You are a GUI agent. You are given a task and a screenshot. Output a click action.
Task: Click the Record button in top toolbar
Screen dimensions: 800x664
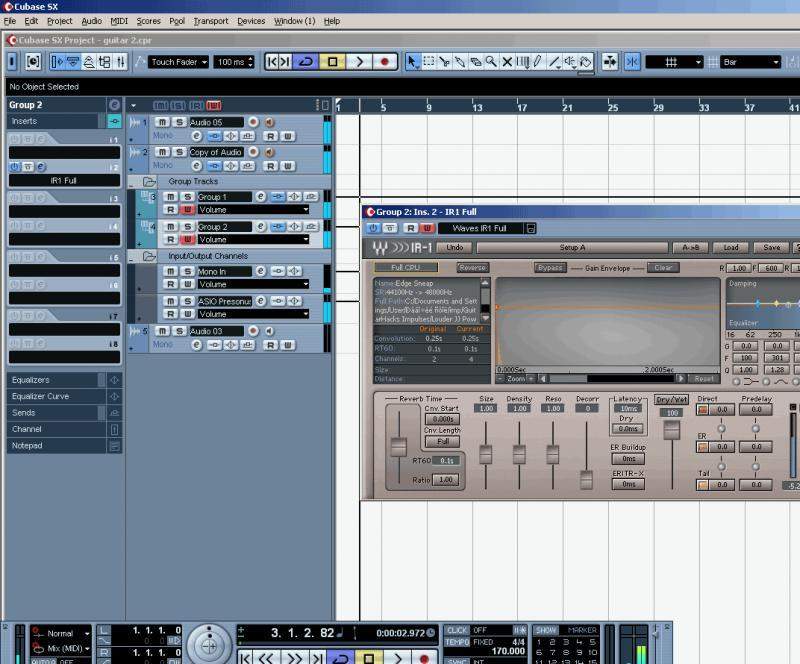[385, 62]
